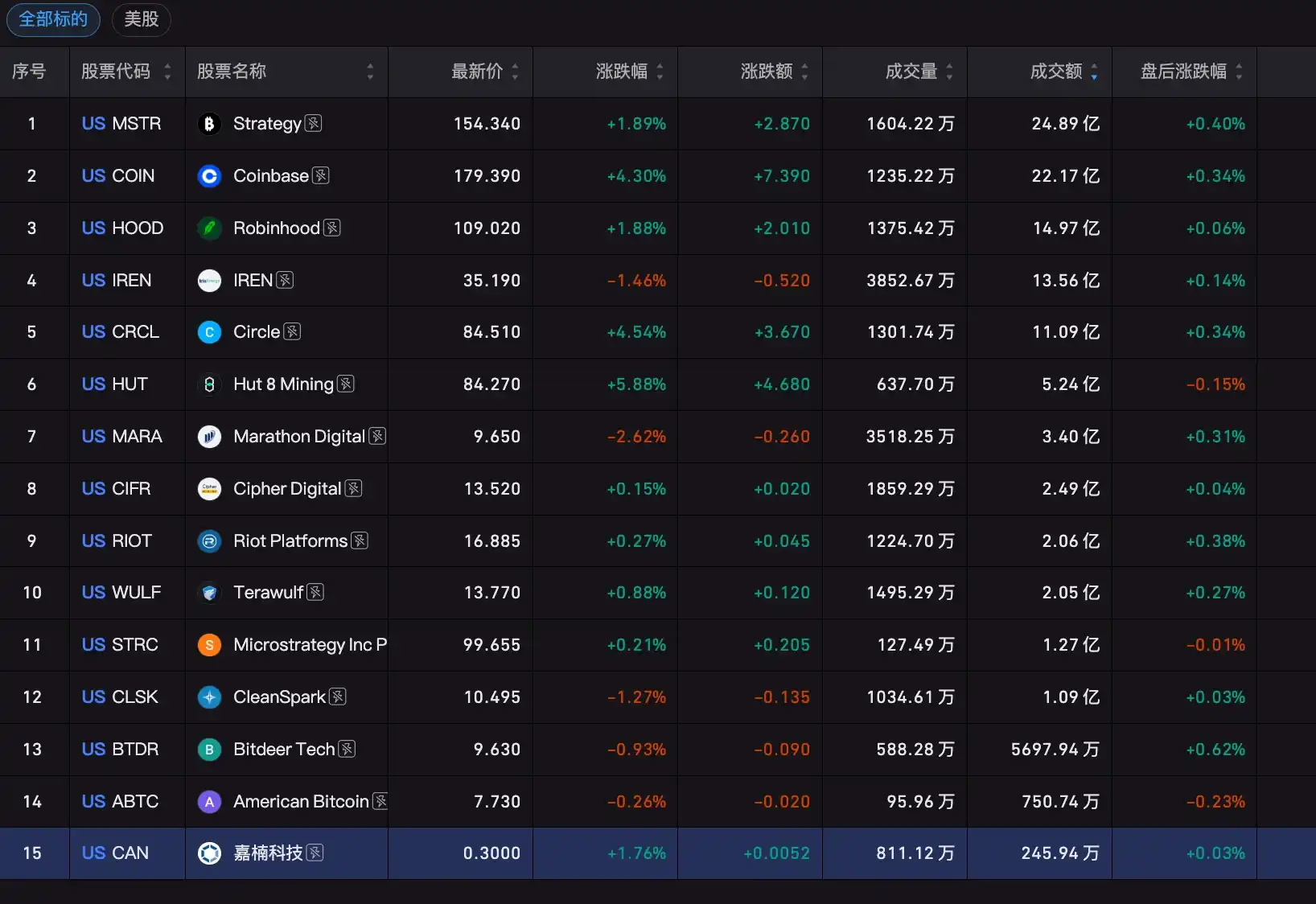Click the Cipher Digital logo icon
Screen dimensions: 1316x904
209,489
